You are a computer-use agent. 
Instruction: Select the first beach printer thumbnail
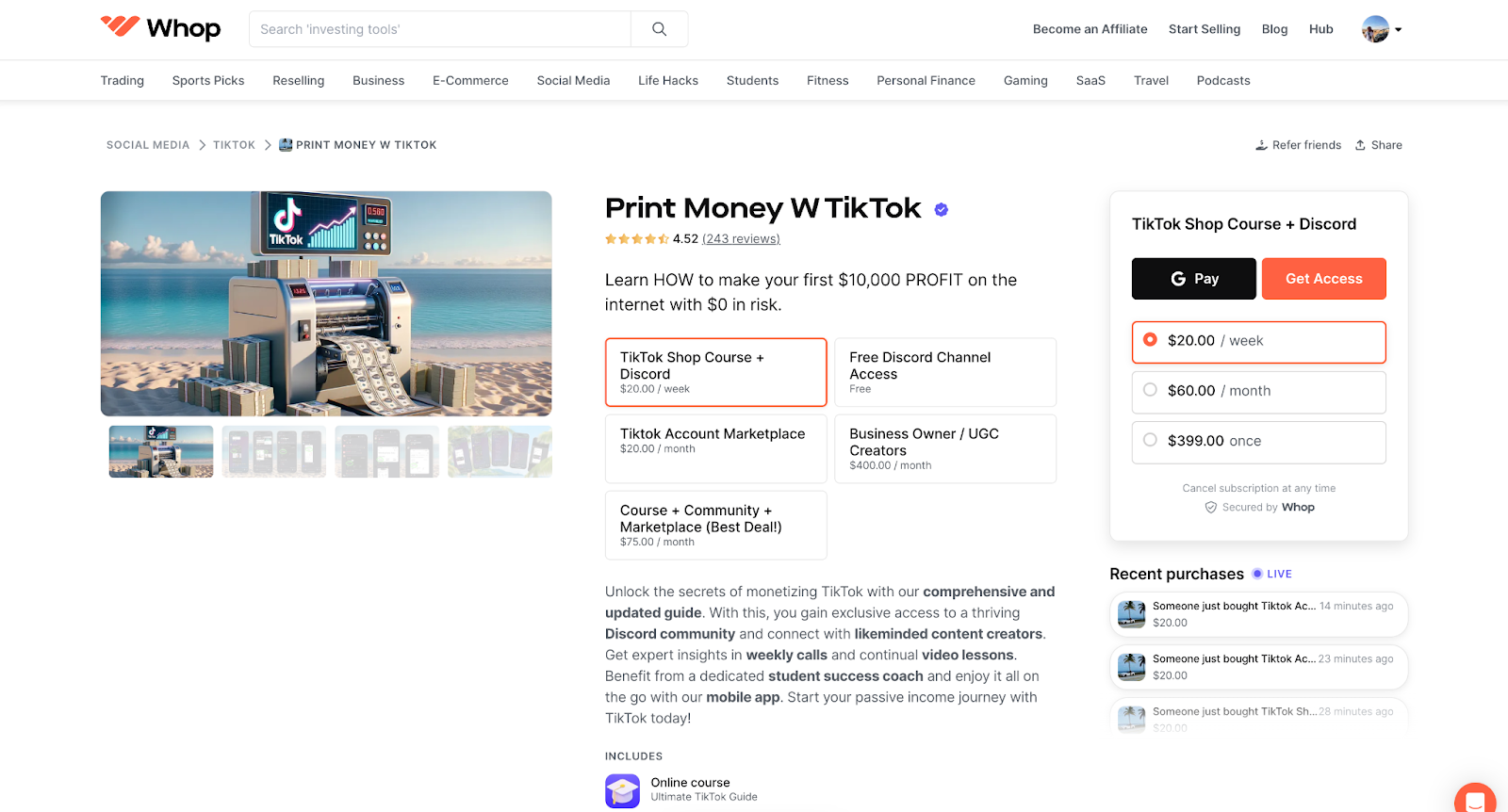pos(161,452)
